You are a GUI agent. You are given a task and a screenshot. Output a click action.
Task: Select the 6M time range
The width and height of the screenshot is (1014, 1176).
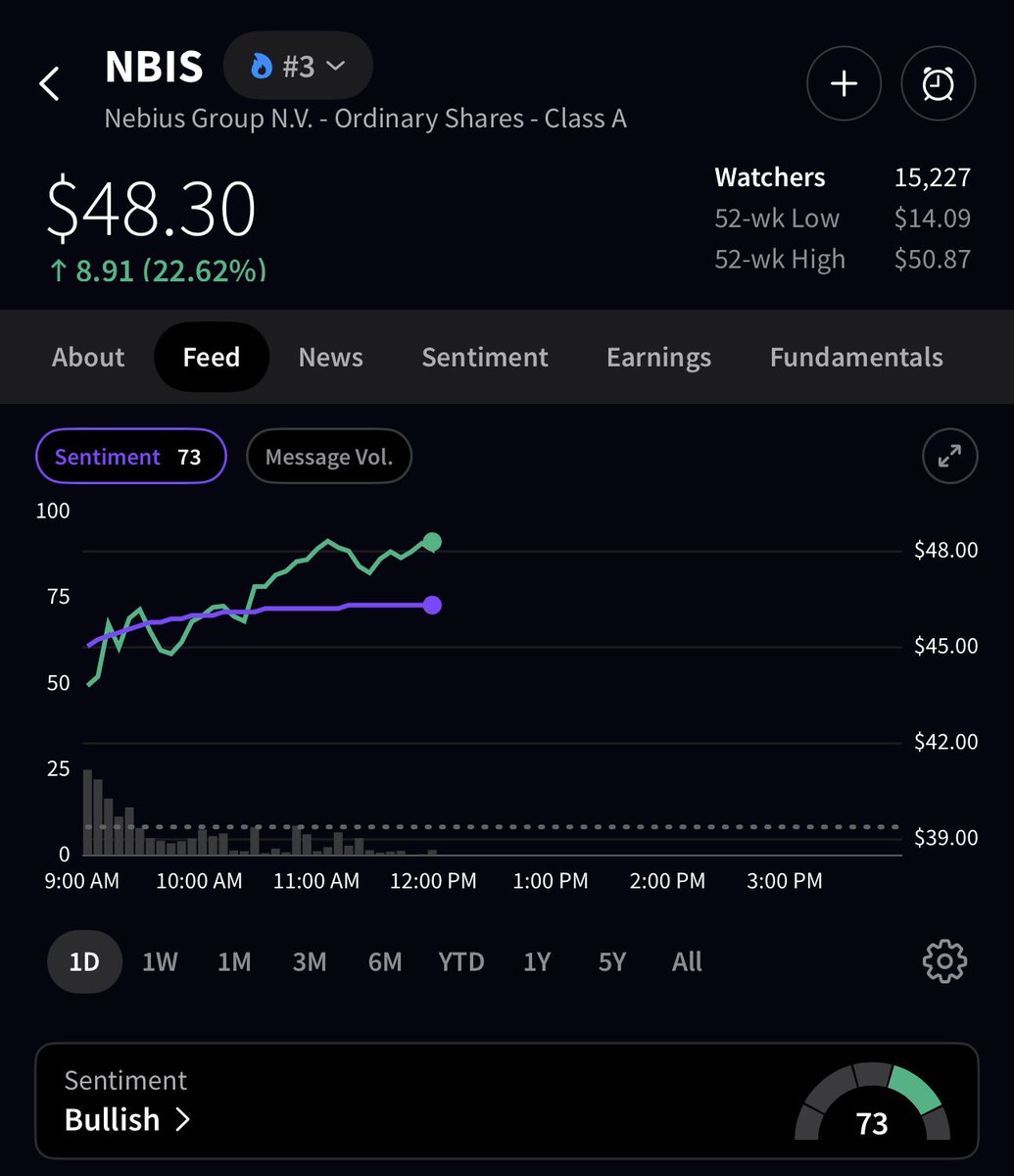click(x=385, y=961)
